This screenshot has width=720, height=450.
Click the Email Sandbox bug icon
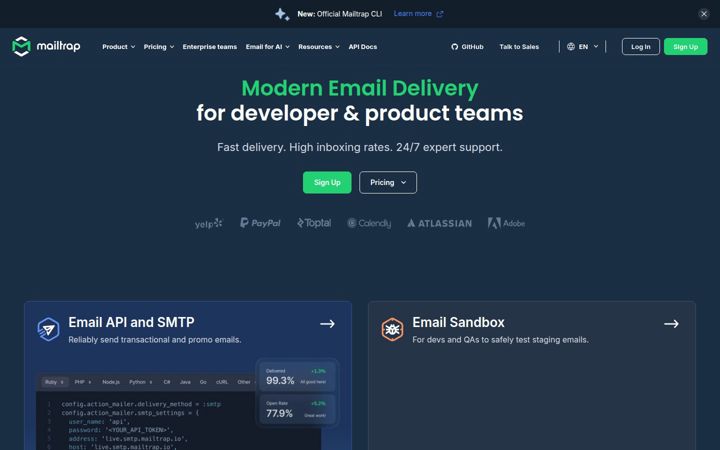(393, 329)
